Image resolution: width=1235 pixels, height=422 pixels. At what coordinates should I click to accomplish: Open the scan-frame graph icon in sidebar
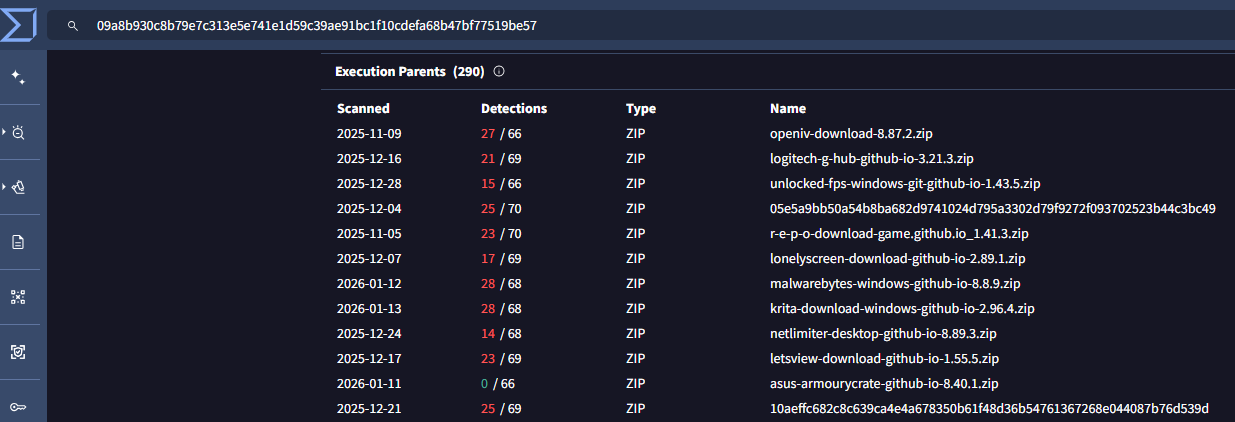pos(18,297)
